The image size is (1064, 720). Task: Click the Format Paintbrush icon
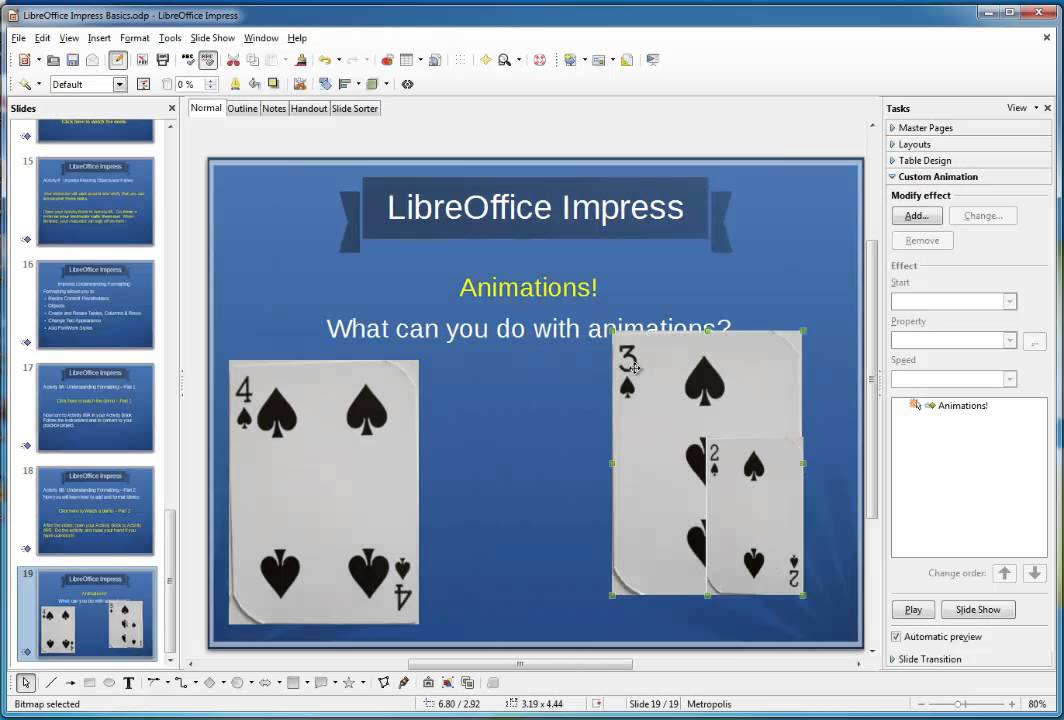pos(301,60)
